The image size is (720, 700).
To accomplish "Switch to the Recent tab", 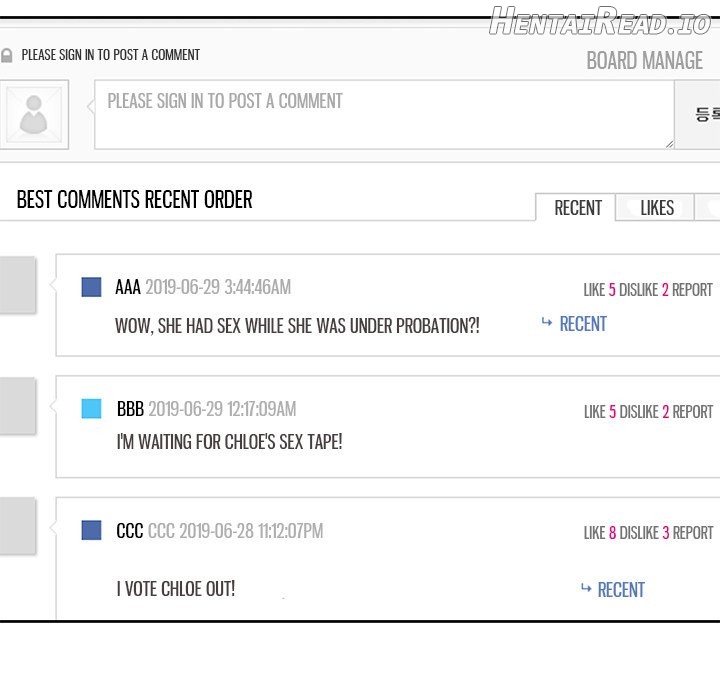I will pyautogui.click(x=577, y=208).
